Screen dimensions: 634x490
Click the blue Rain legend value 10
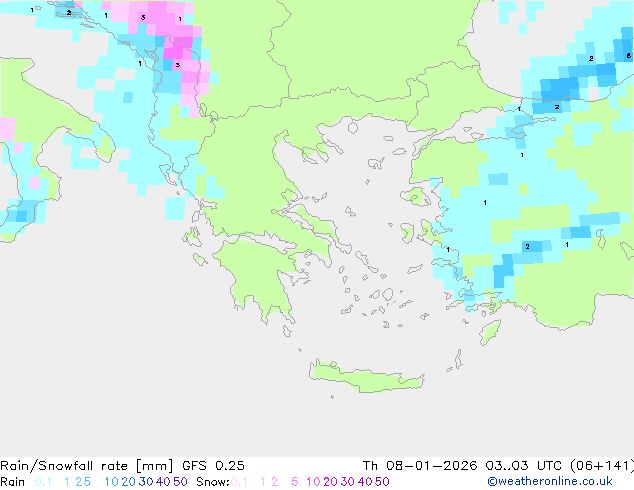111,482
